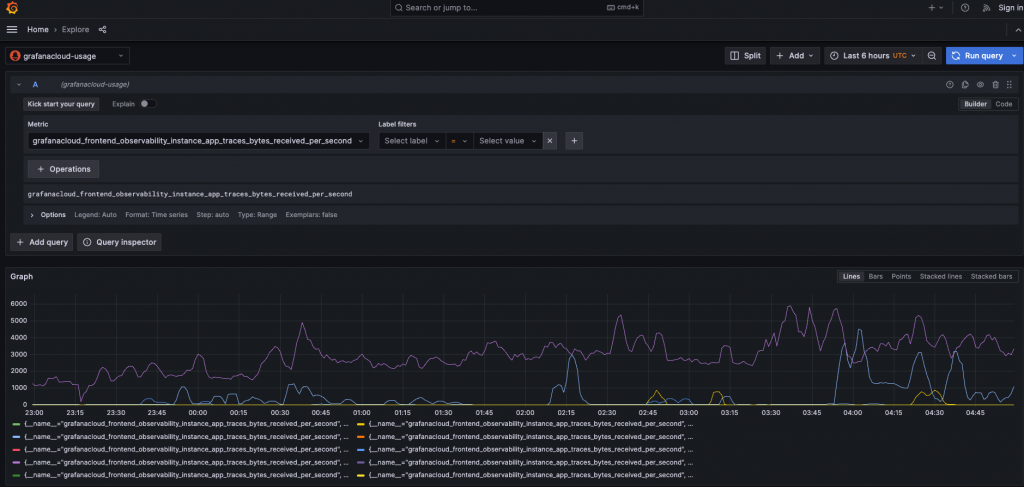This screenshot has height=487, width=1024.
Task: Click Kick start your query button
Action: coord(61,104)
